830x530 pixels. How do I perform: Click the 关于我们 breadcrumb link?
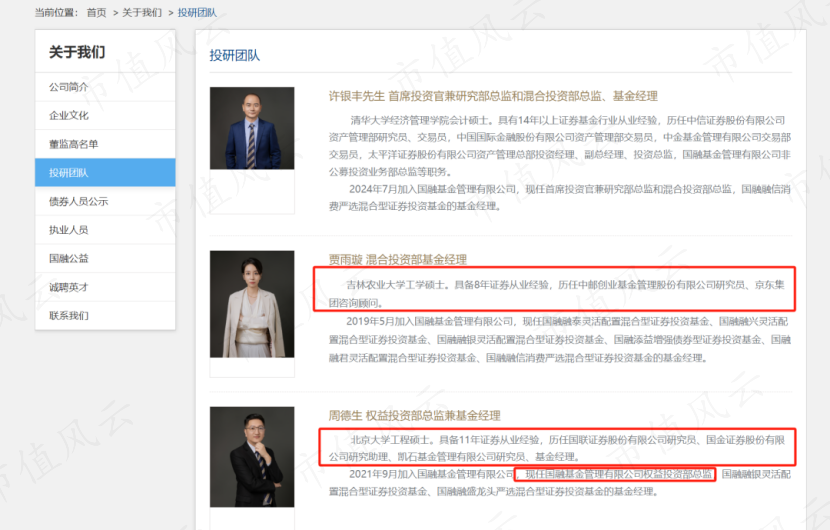tap(142, 12)
